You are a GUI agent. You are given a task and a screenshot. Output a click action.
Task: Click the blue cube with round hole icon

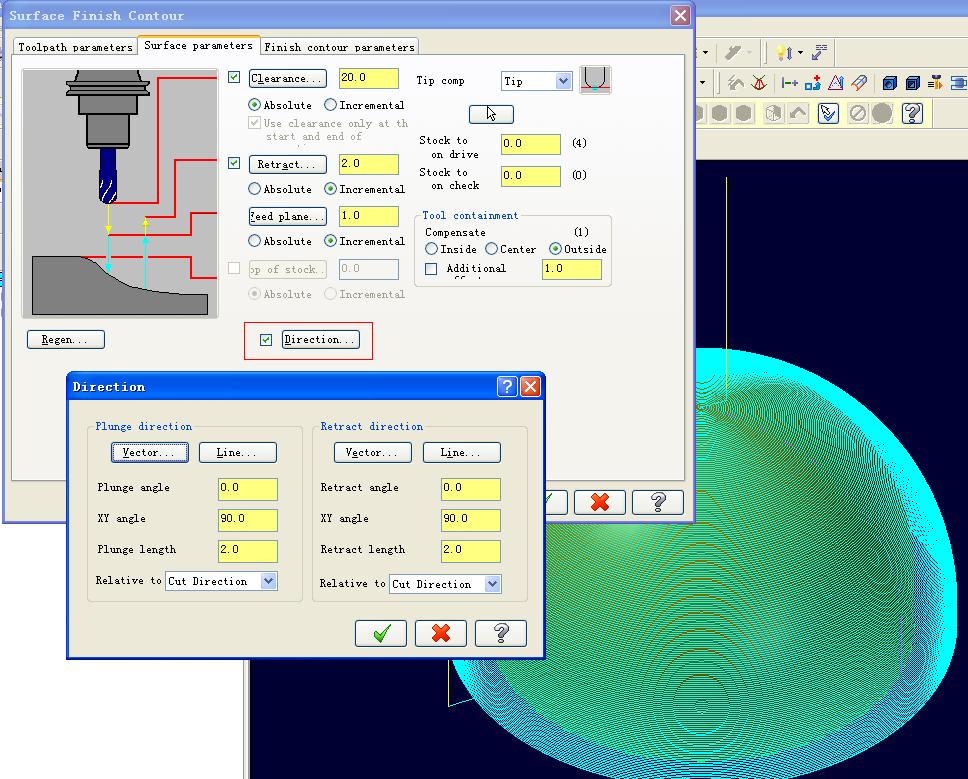pyautogui.click(x=890, y=82)
